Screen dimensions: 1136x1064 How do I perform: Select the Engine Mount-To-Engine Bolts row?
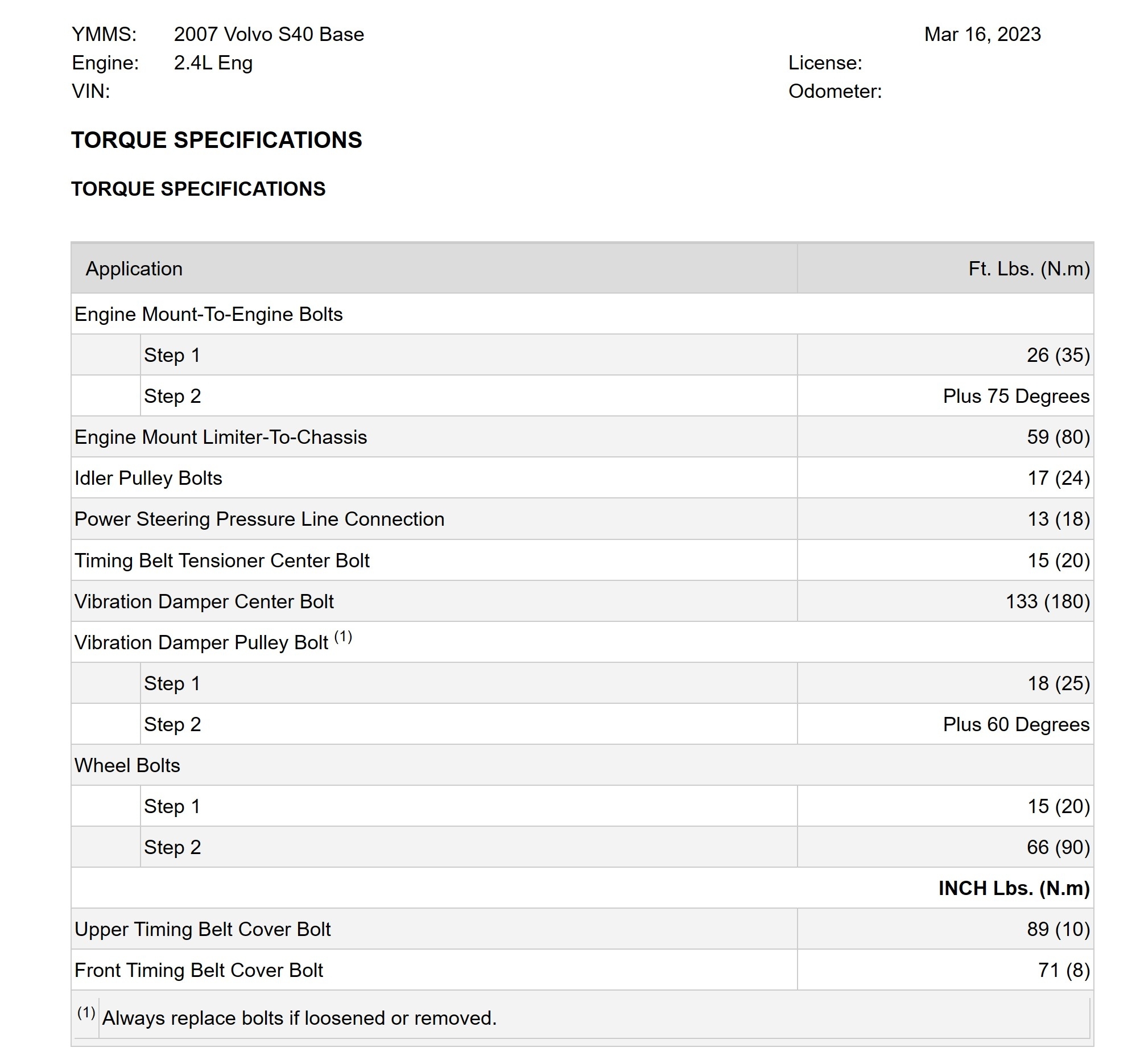(208, 314)
